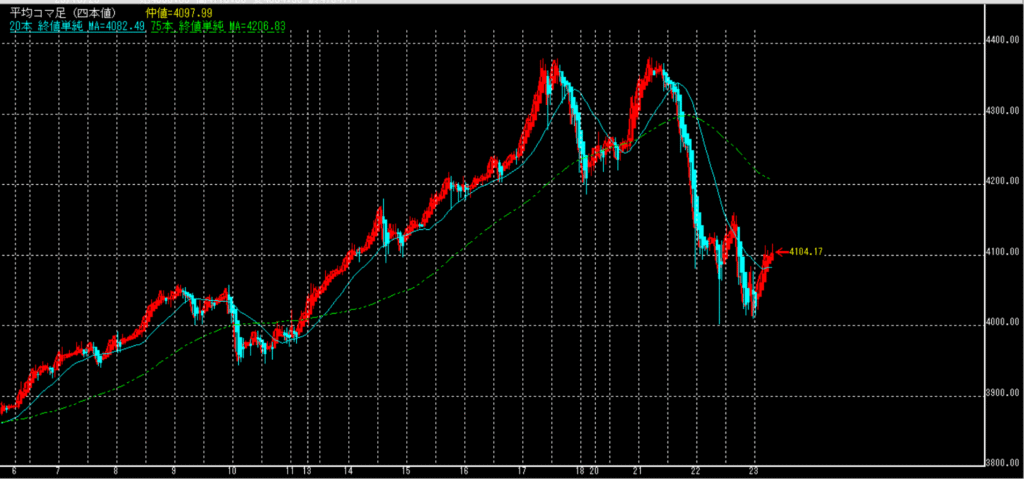Click the yellow 4104.17 price label
Screen dimensions: 1024x479
[804, 251]
